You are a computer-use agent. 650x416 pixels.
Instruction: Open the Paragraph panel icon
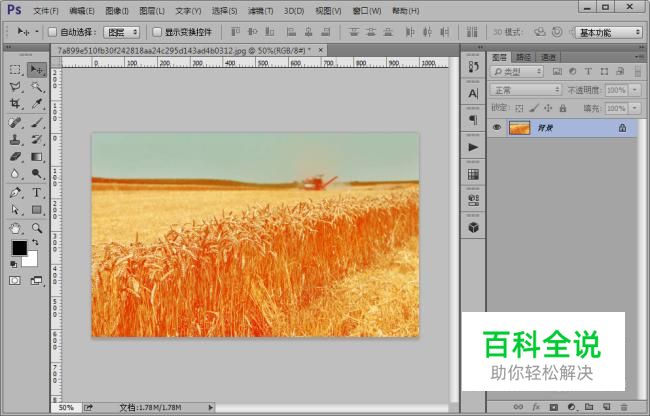[x=473, y=120]
